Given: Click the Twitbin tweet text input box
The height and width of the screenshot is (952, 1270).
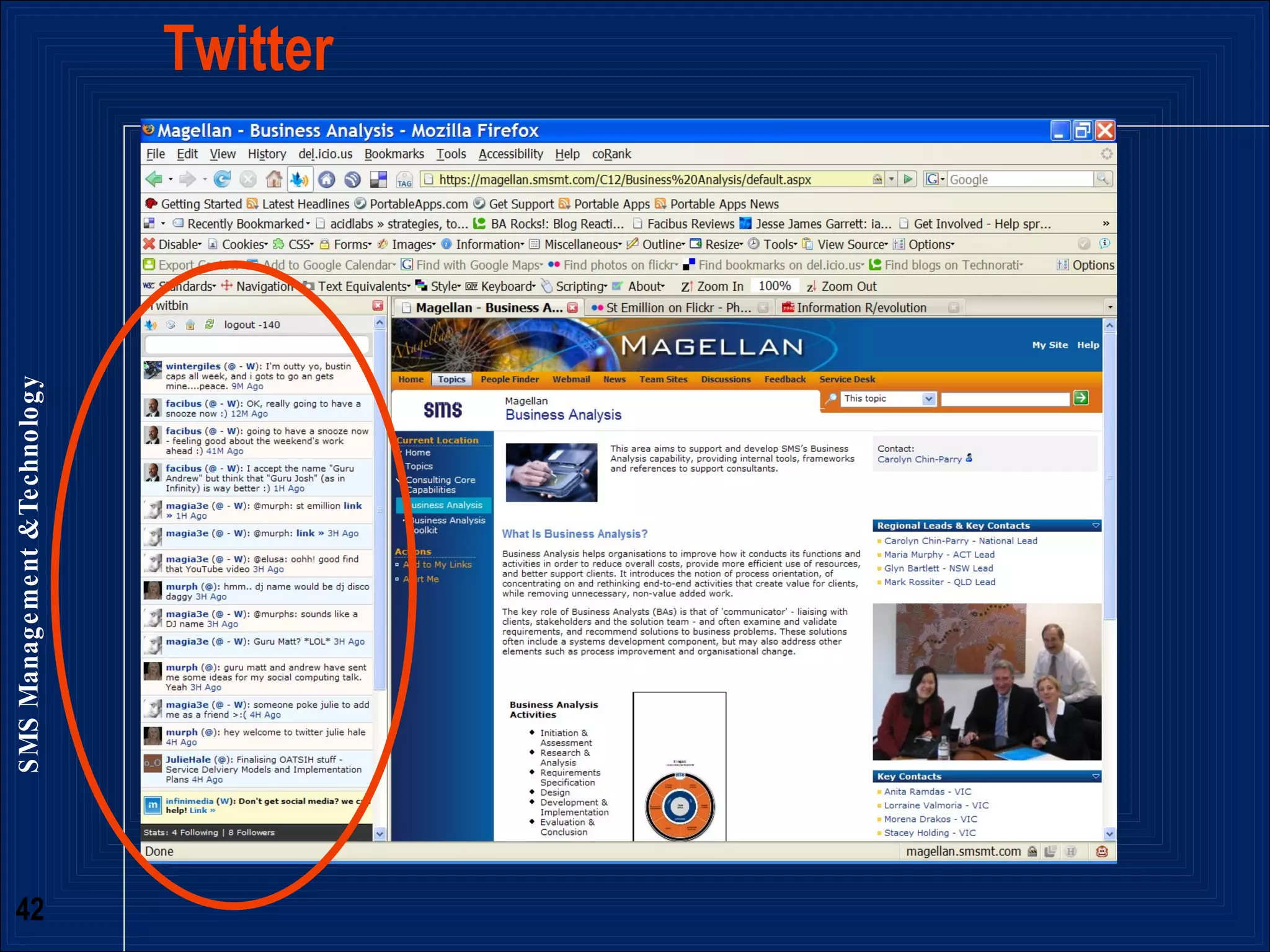Looking at the screenshot, I should coord(257,345).
